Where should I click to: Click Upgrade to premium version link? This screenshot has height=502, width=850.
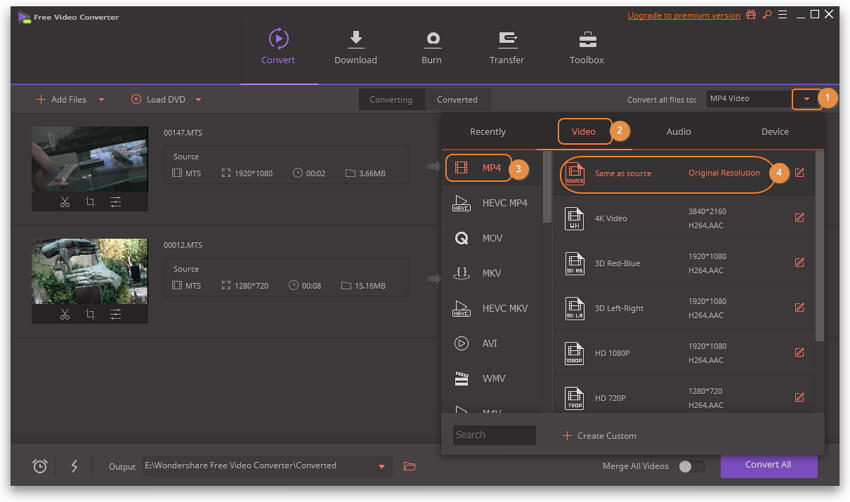coord(684,16)
